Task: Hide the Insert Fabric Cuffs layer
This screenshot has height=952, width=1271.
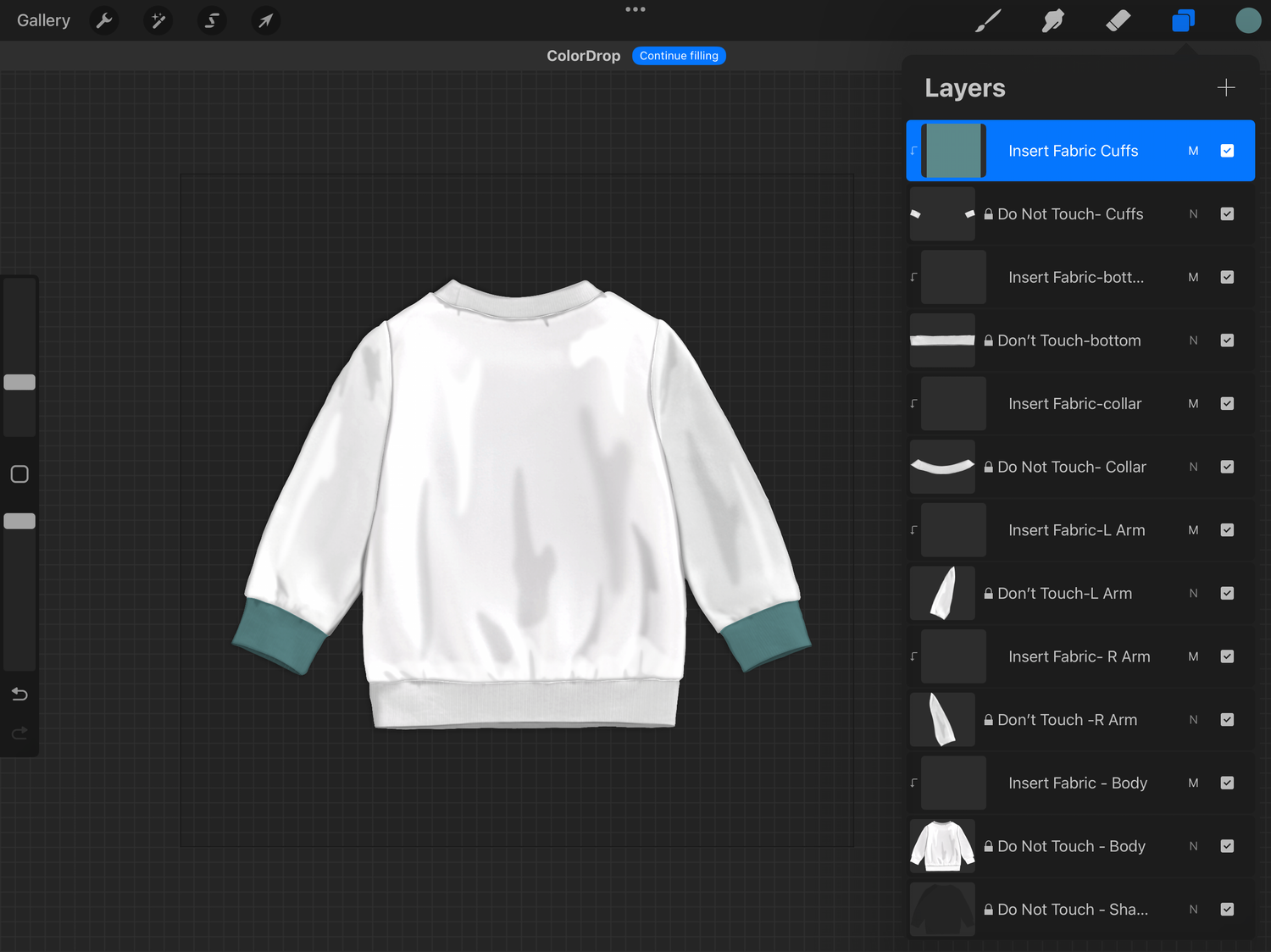Action: [x=1227, y=151]
